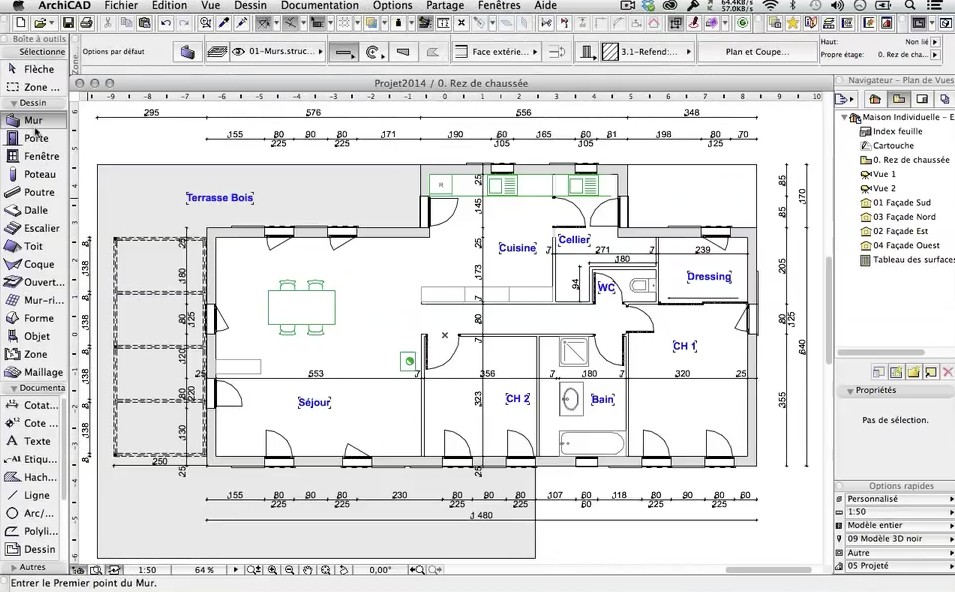Open wall default settings dialog icon
Screen dimensions: 955x592
pos(188,52)
